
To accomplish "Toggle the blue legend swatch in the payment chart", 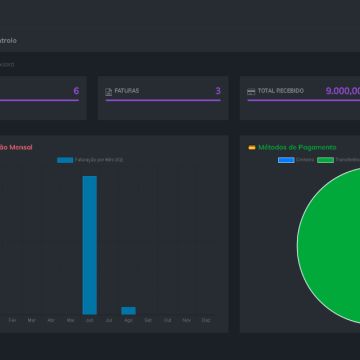I will 286,160.
